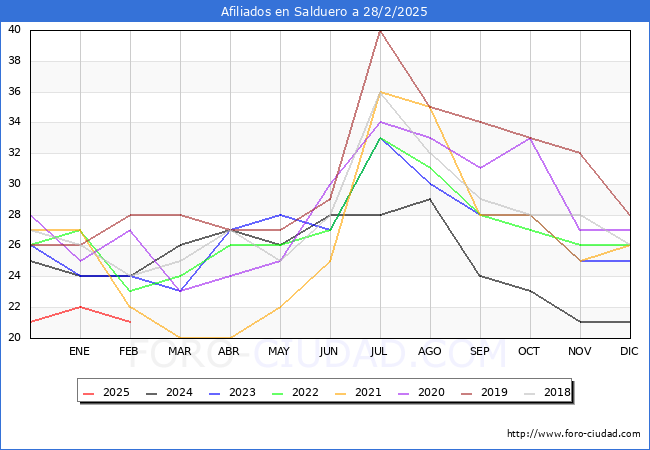Click the light gray 2018 legend swatch
The image size is (650, 450).
coord(529,393)
